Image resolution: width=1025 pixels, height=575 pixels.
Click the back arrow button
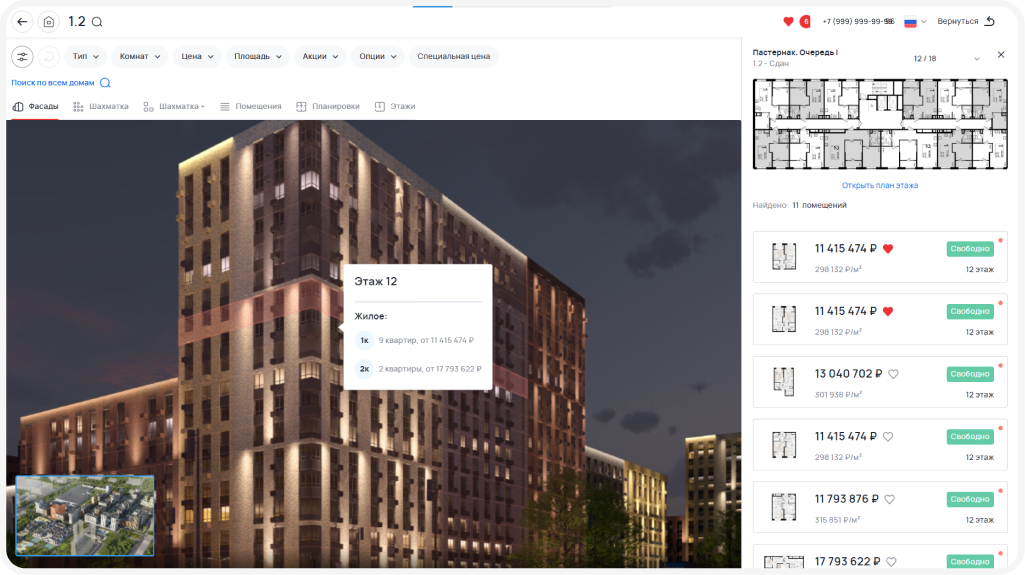(x=22, y=22)
